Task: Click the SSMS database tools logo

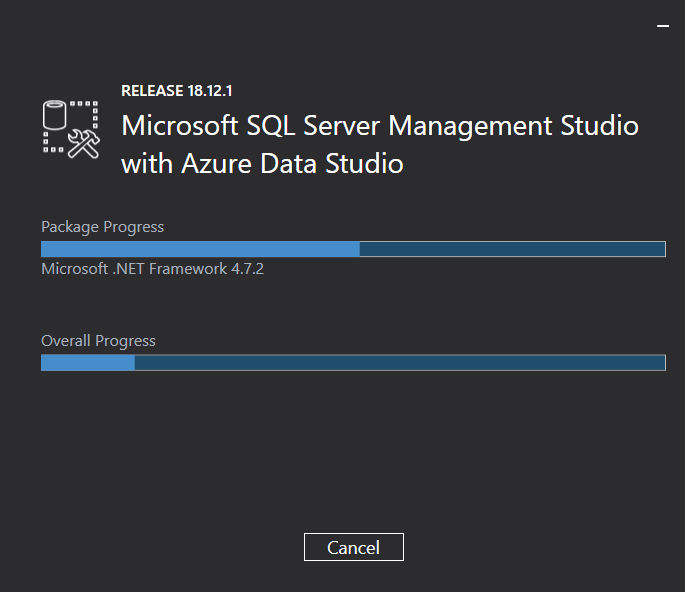Action: 71,129
